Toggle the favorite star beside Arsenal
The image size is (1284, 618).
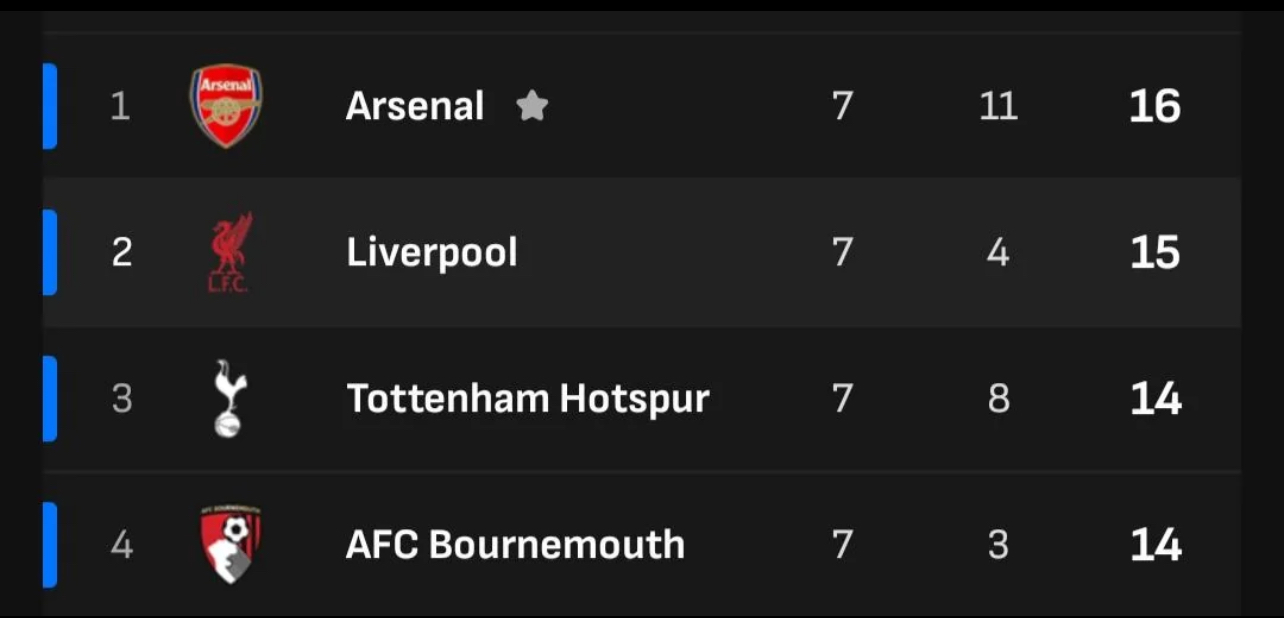tap(532, 106)
